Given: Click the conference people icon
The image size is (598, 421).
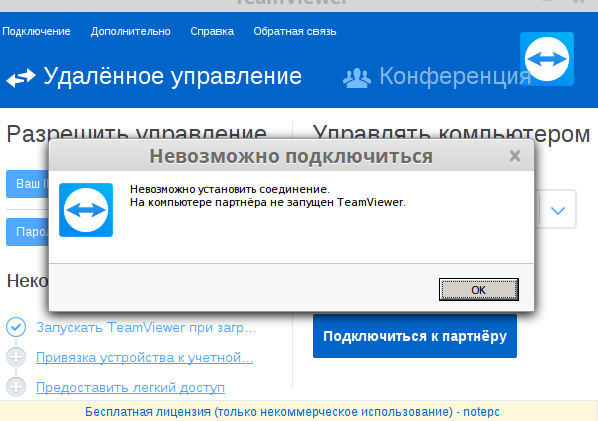Looking at the screenshot, I should [357, 78].
